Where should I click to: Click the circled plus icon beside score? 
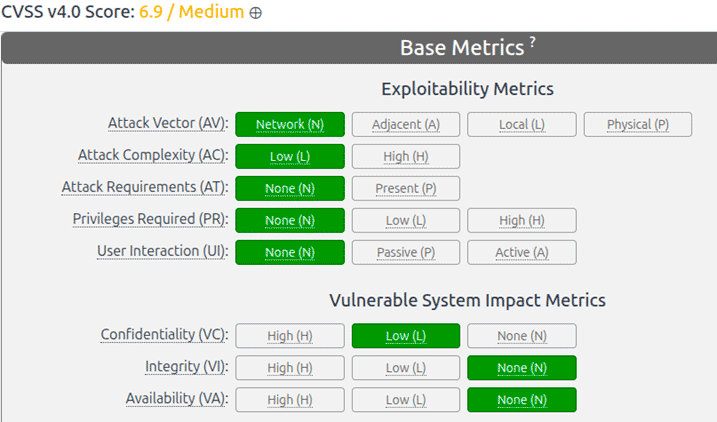pos(256,13)
